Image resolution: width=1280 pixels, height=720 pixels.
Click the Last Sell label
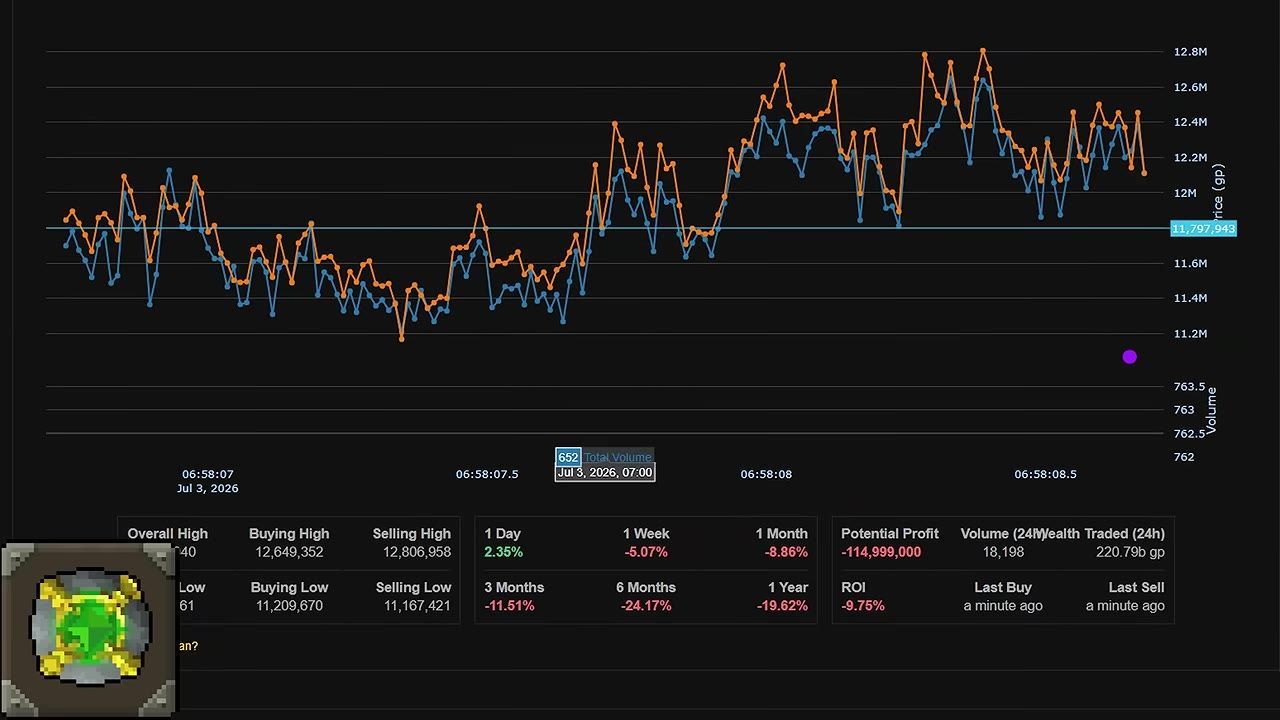pyautogui.click(x=1137, y=588)
